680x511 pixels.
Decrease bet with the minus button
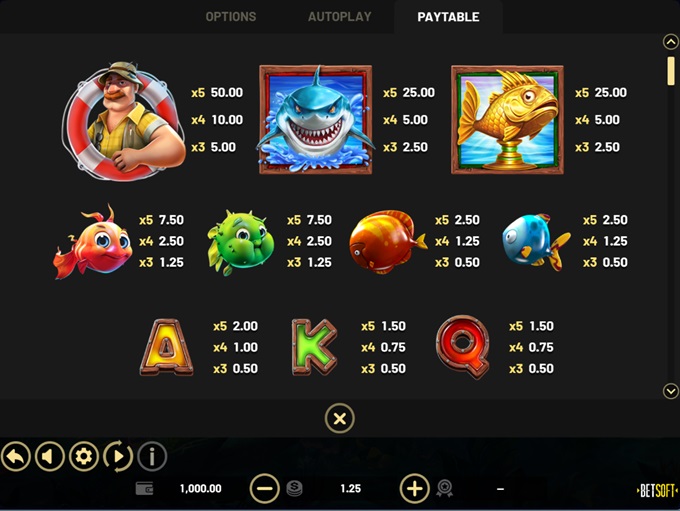[265, 488]
